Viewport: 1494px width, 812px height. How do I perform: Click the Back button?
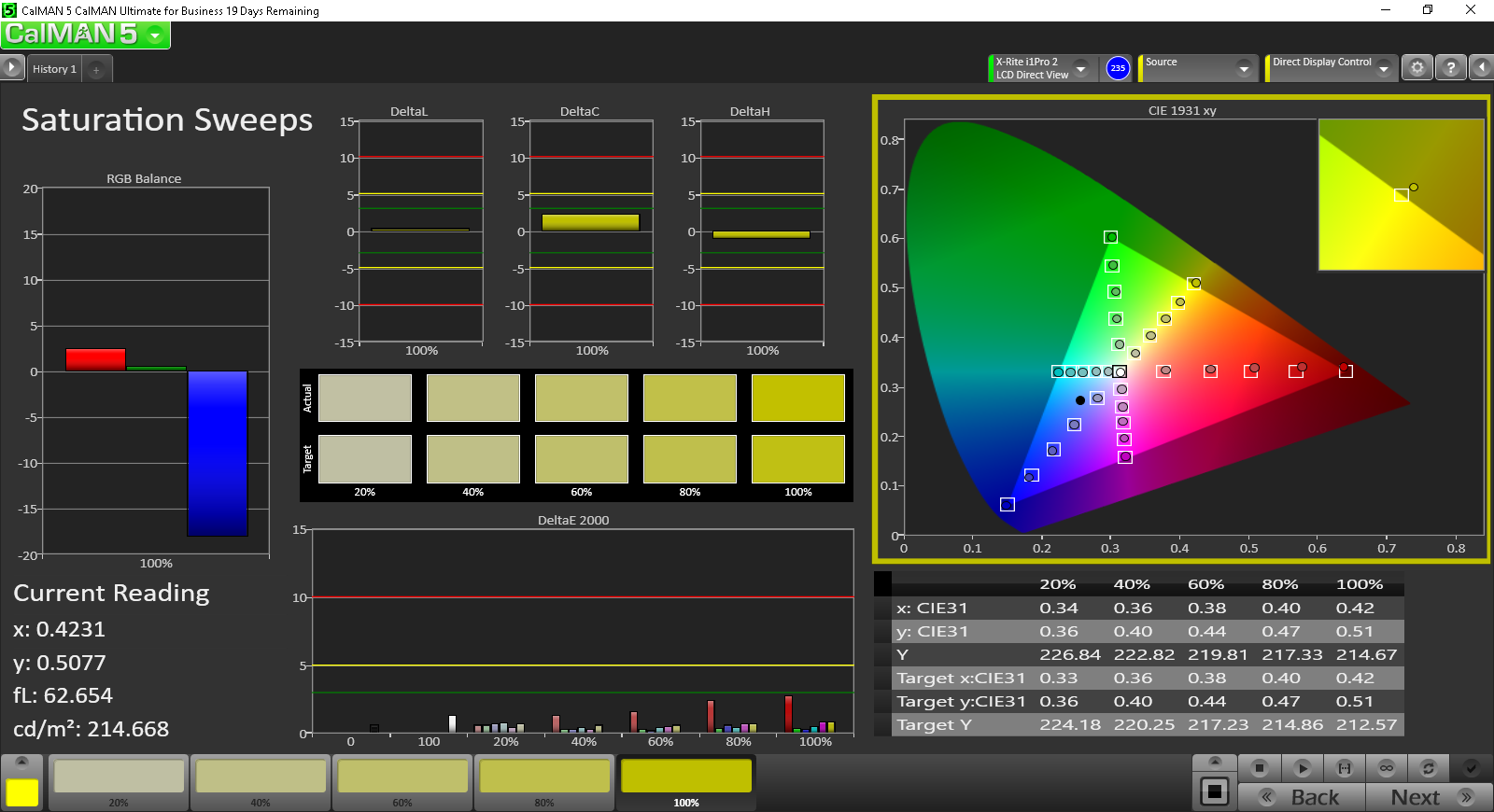(1302, 797)
